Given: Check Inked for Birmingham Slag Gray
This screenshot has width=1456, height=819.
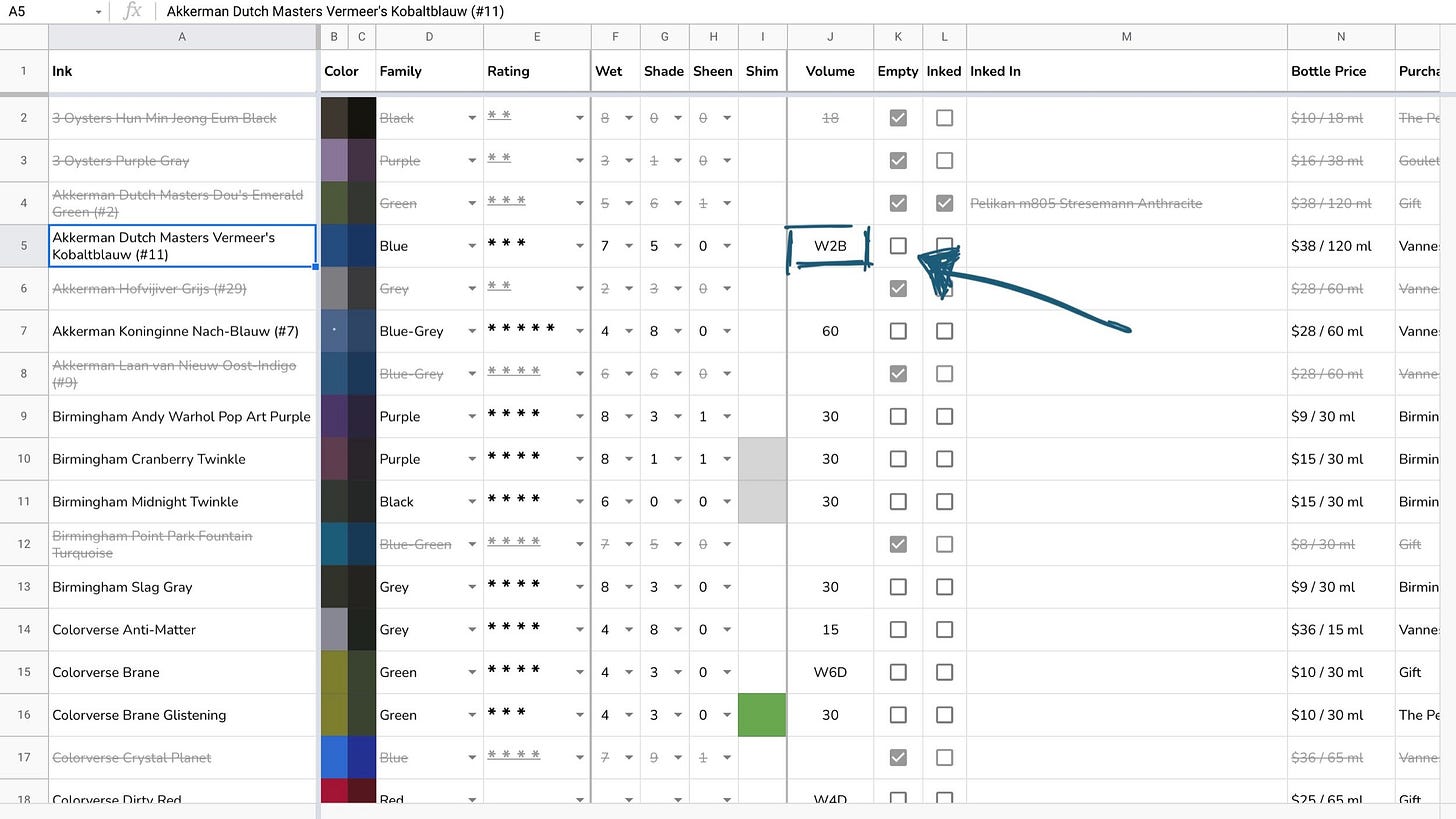Looking at the screenshot, I should tap(944, 587).
